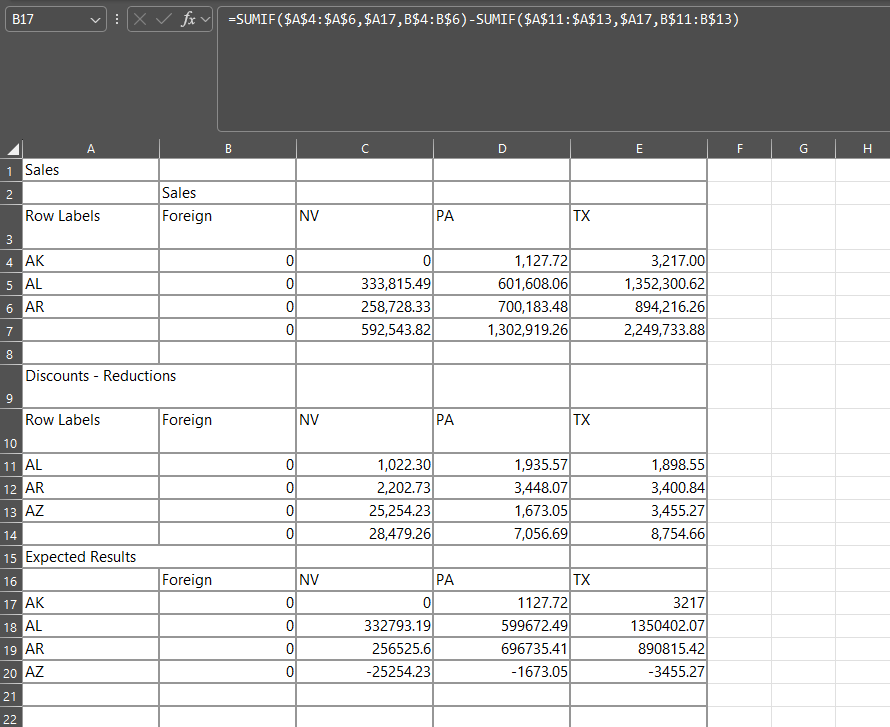Click 'Row Labels' cell in row 3
This screenshot has width=890, height=727.
pyautogui.click(x=91, y=227)
